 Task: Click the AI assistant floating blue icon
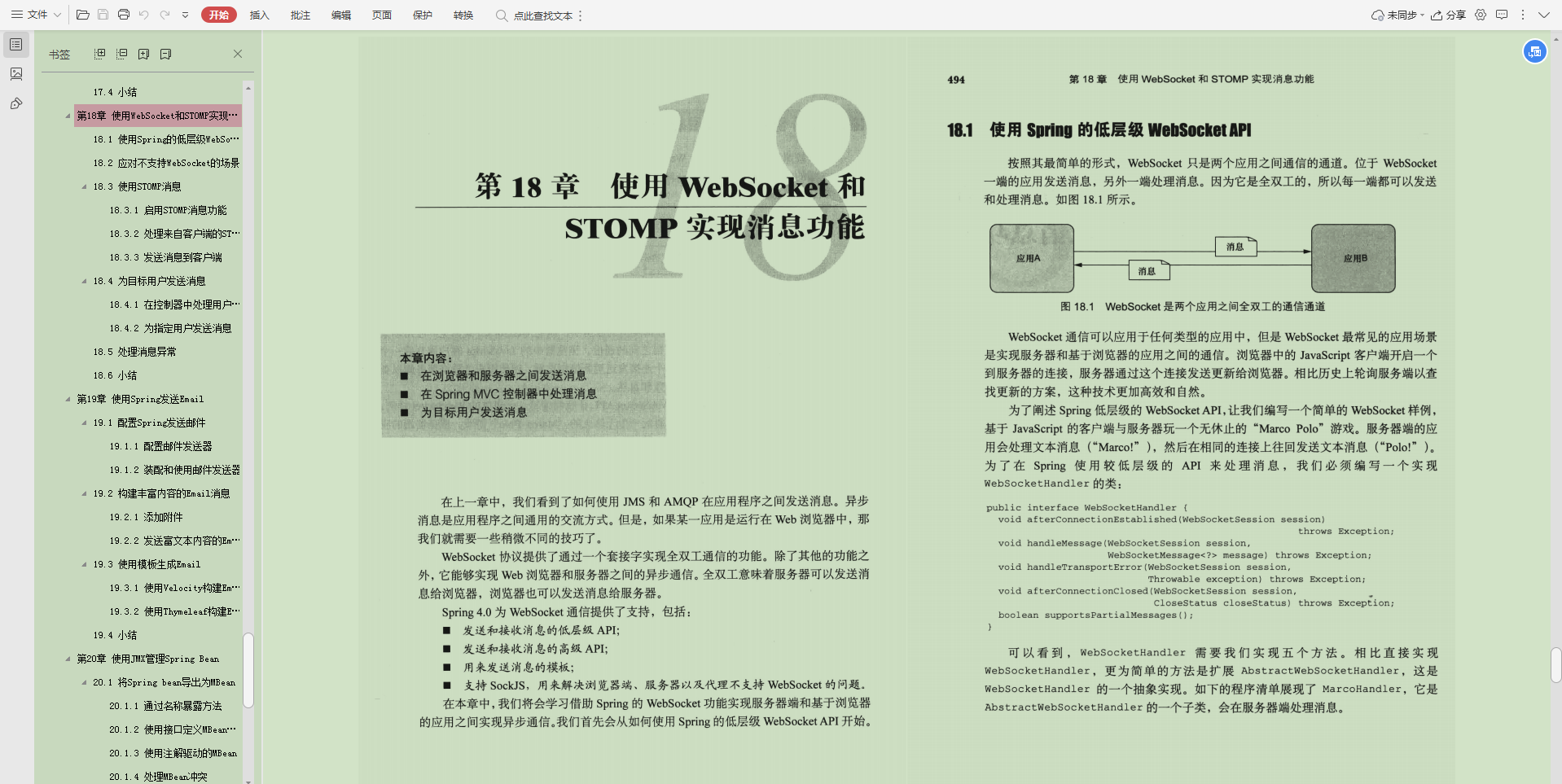coord(1534,51)
